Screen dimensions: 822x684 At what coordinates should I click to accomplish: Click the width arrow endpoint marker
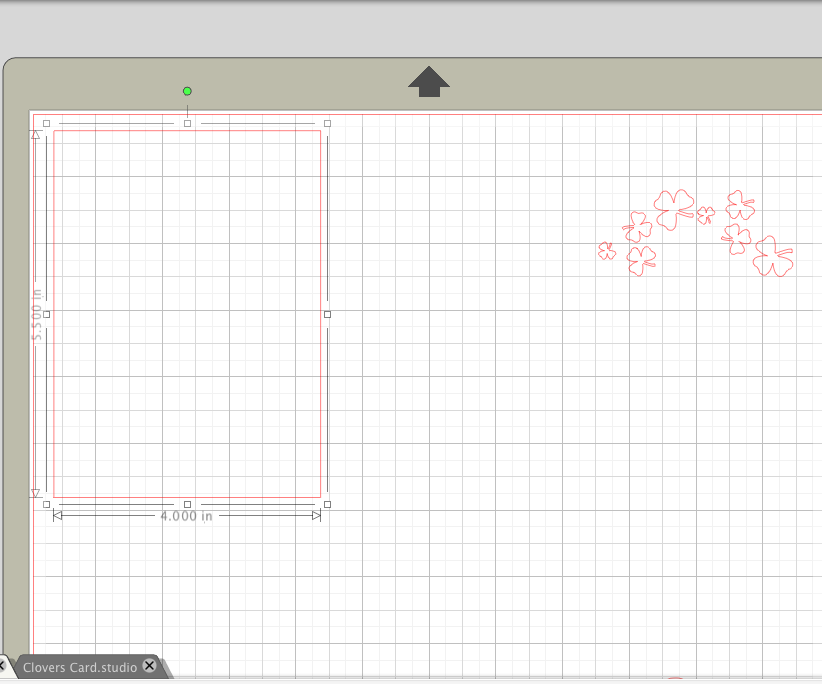point(318,516)
